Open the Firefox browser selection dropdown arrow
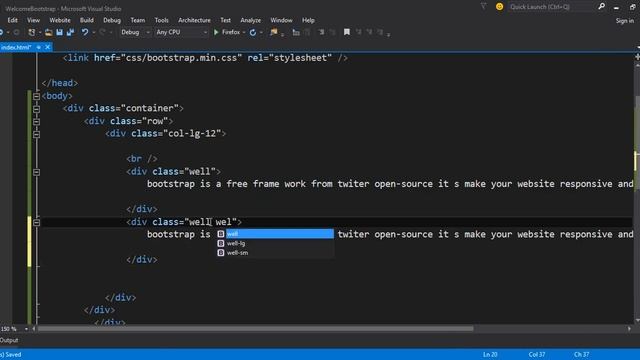Viewport: 640px width, 360px height. click(x=244, y=32)
